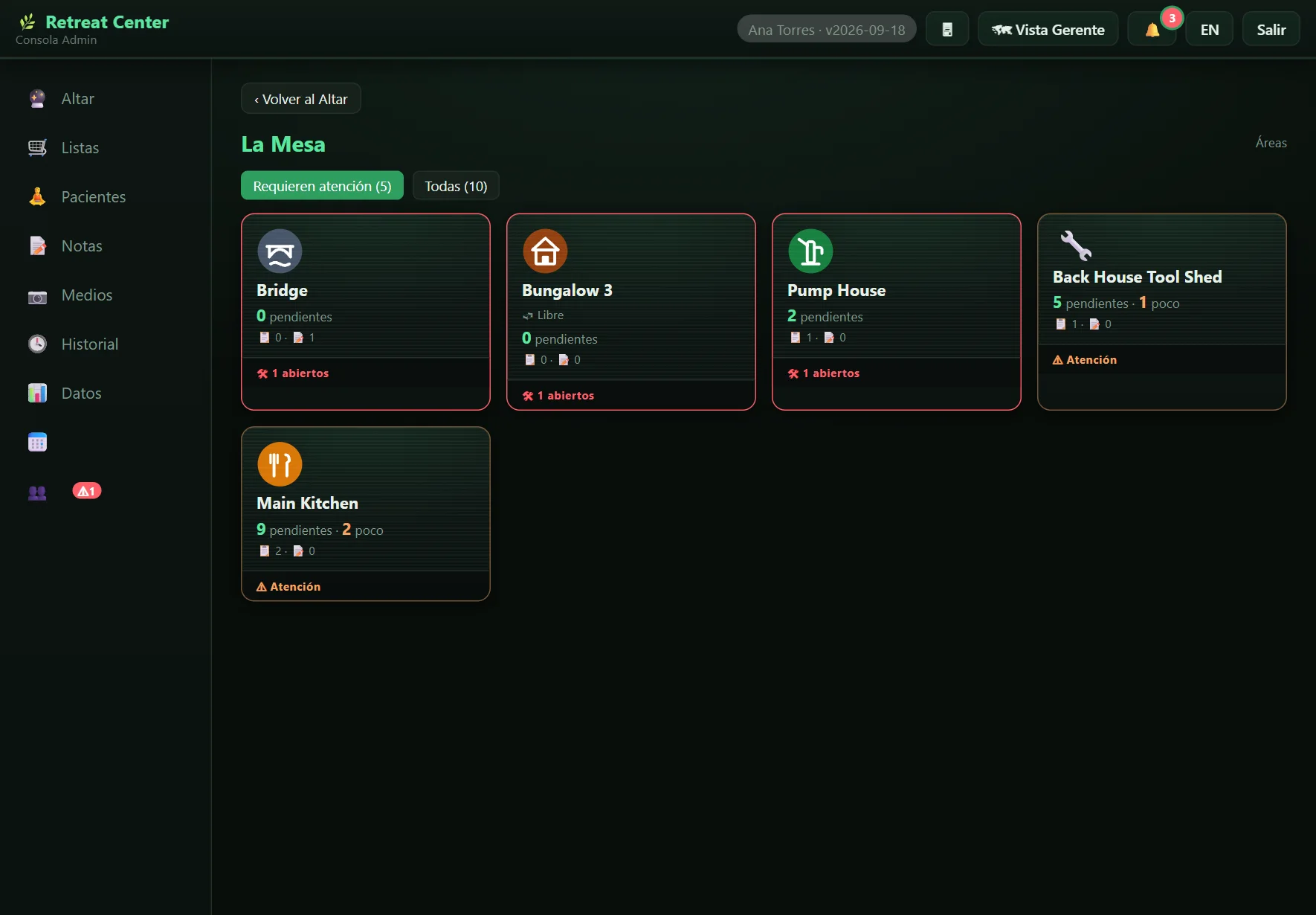Click the Áreas link

[1271, 143]
